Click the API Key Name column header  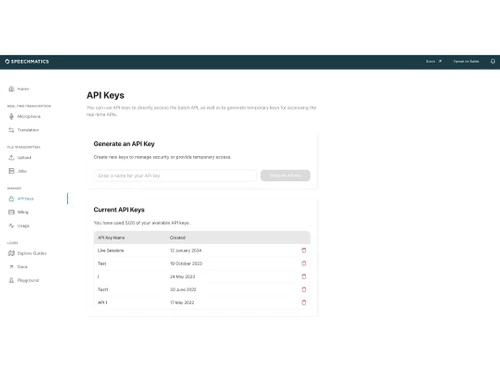[x=111, y=238]
